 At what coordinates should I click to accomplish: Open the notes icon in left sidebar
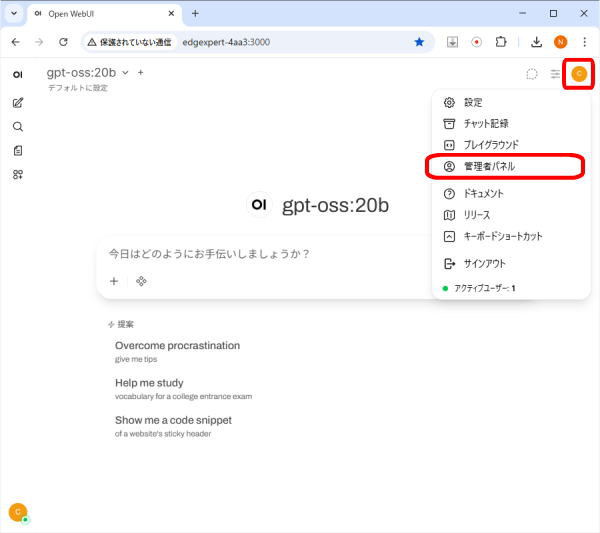point(18,151)
